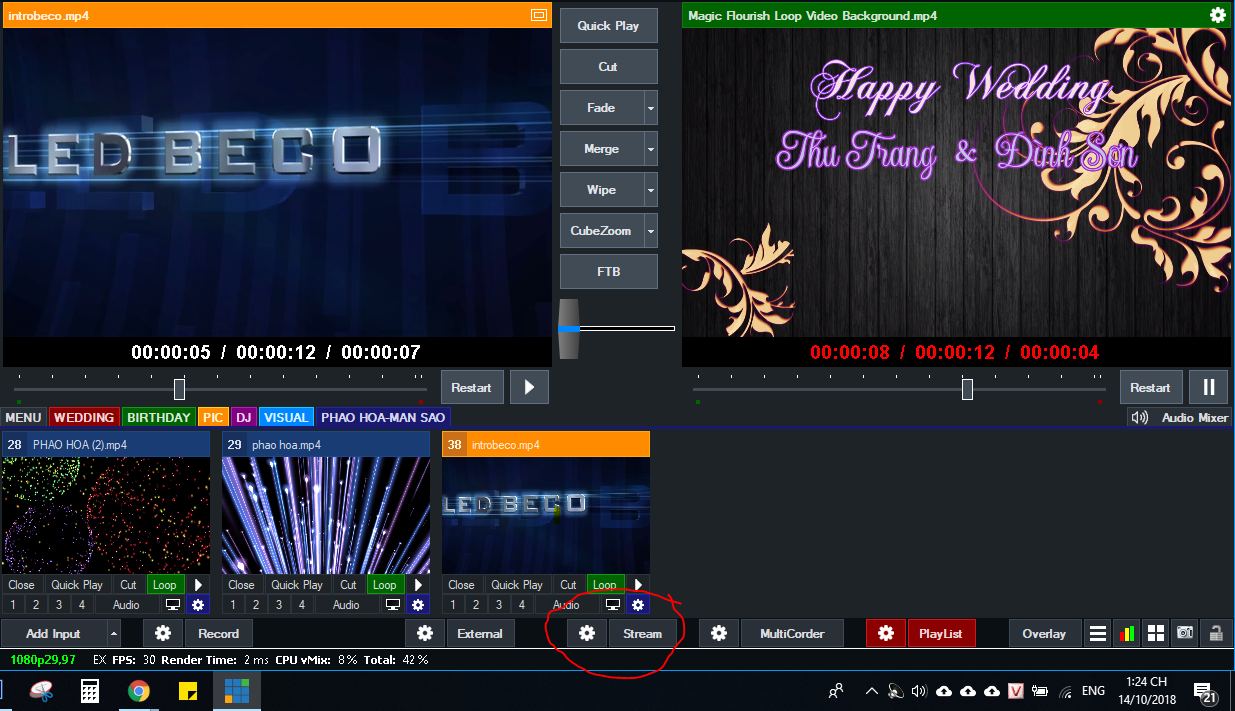Expand the CubeZoom transition dropdown arrow

coord(651,231)
